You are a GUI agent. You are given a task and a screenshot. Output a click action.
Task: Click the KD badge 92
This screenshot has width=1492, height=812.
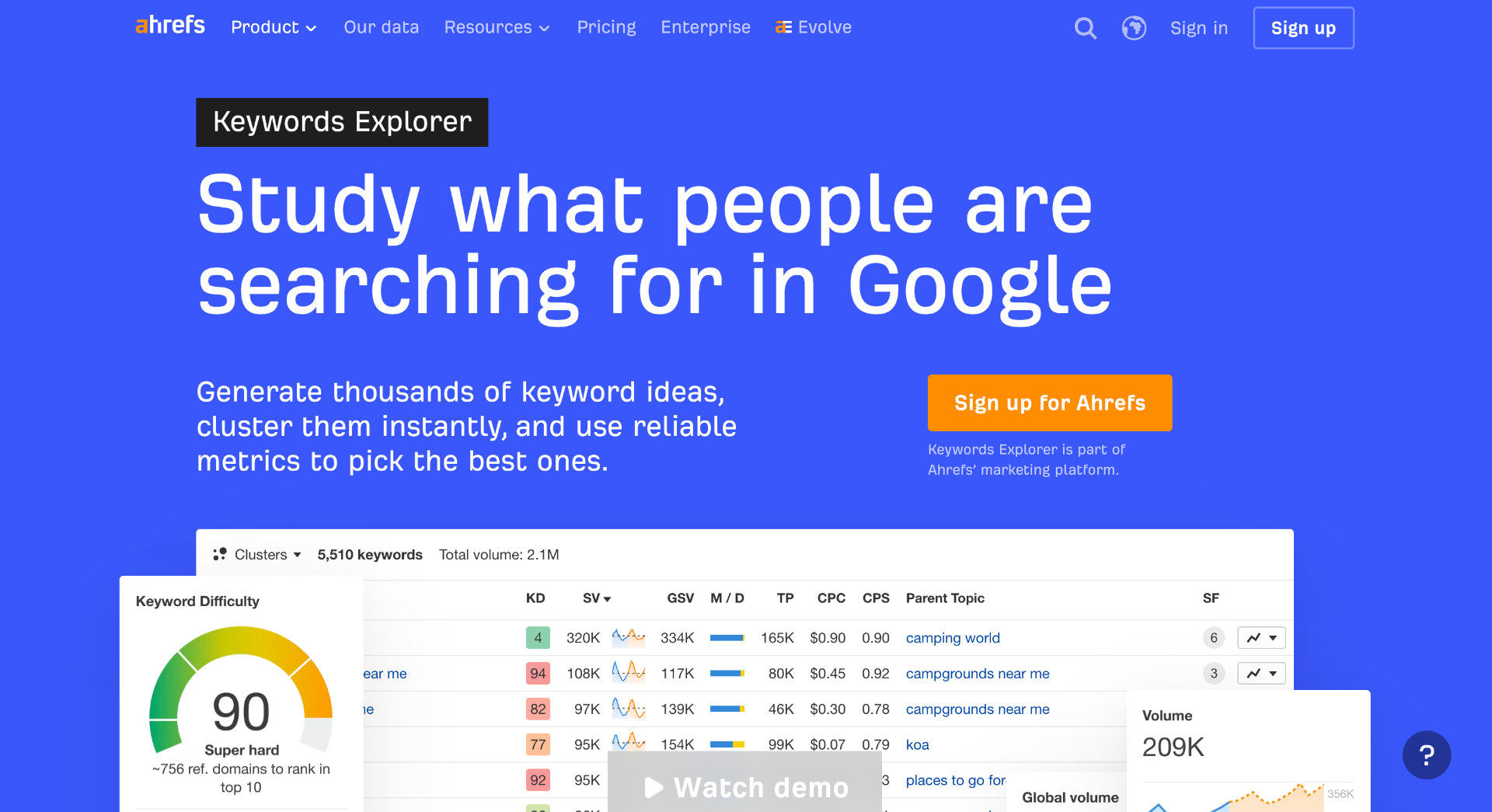click(x=538, y=780)
